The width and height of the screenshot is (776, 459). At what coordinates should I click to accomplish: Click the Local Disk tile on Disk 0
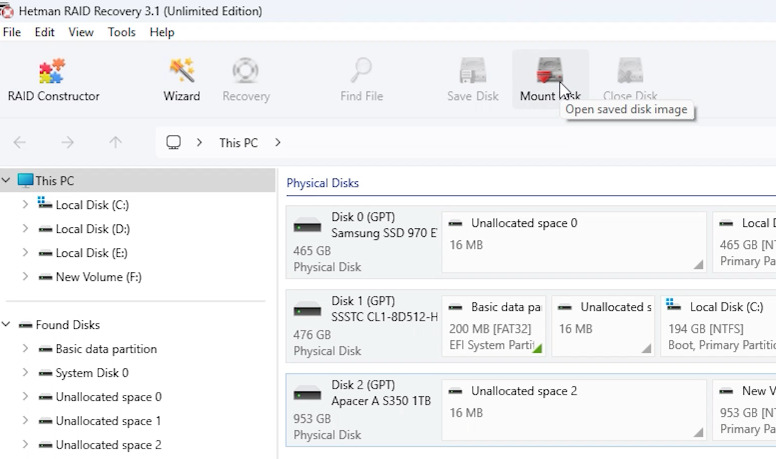click(744, 242)
